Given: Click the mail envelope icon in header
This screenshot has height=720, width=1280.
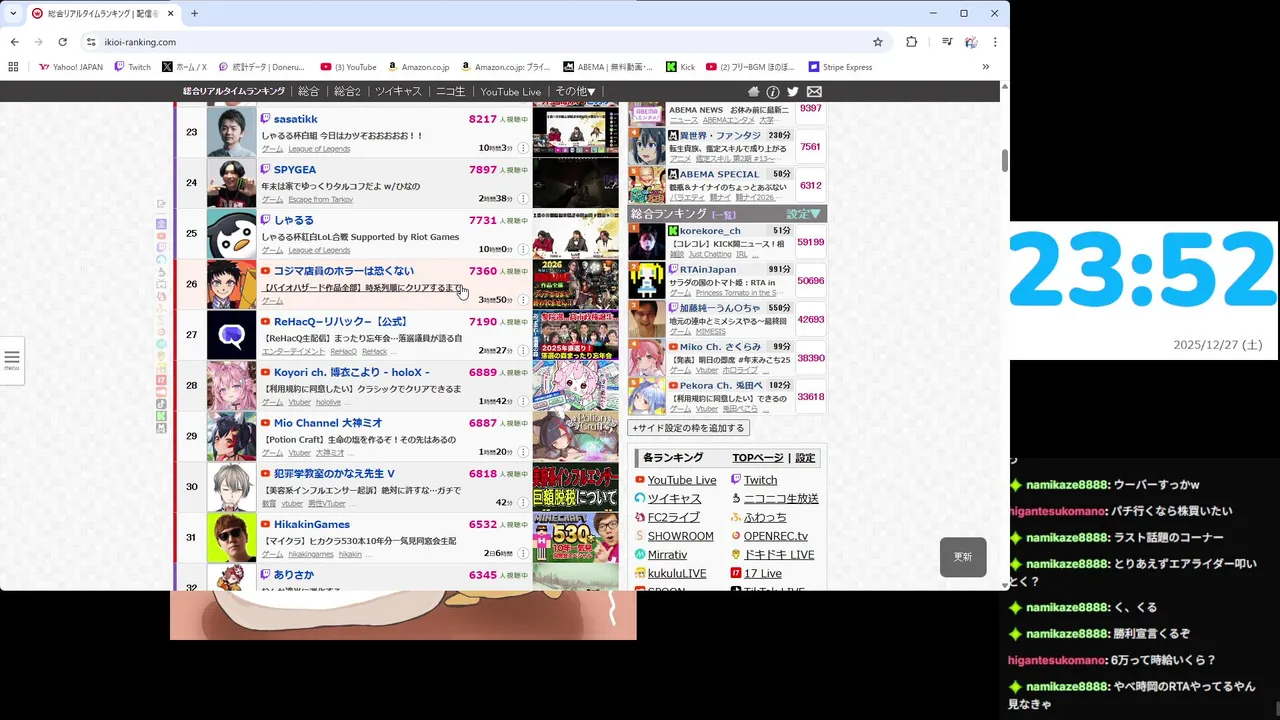Looking at the screenshot, I should click(814, 91).
